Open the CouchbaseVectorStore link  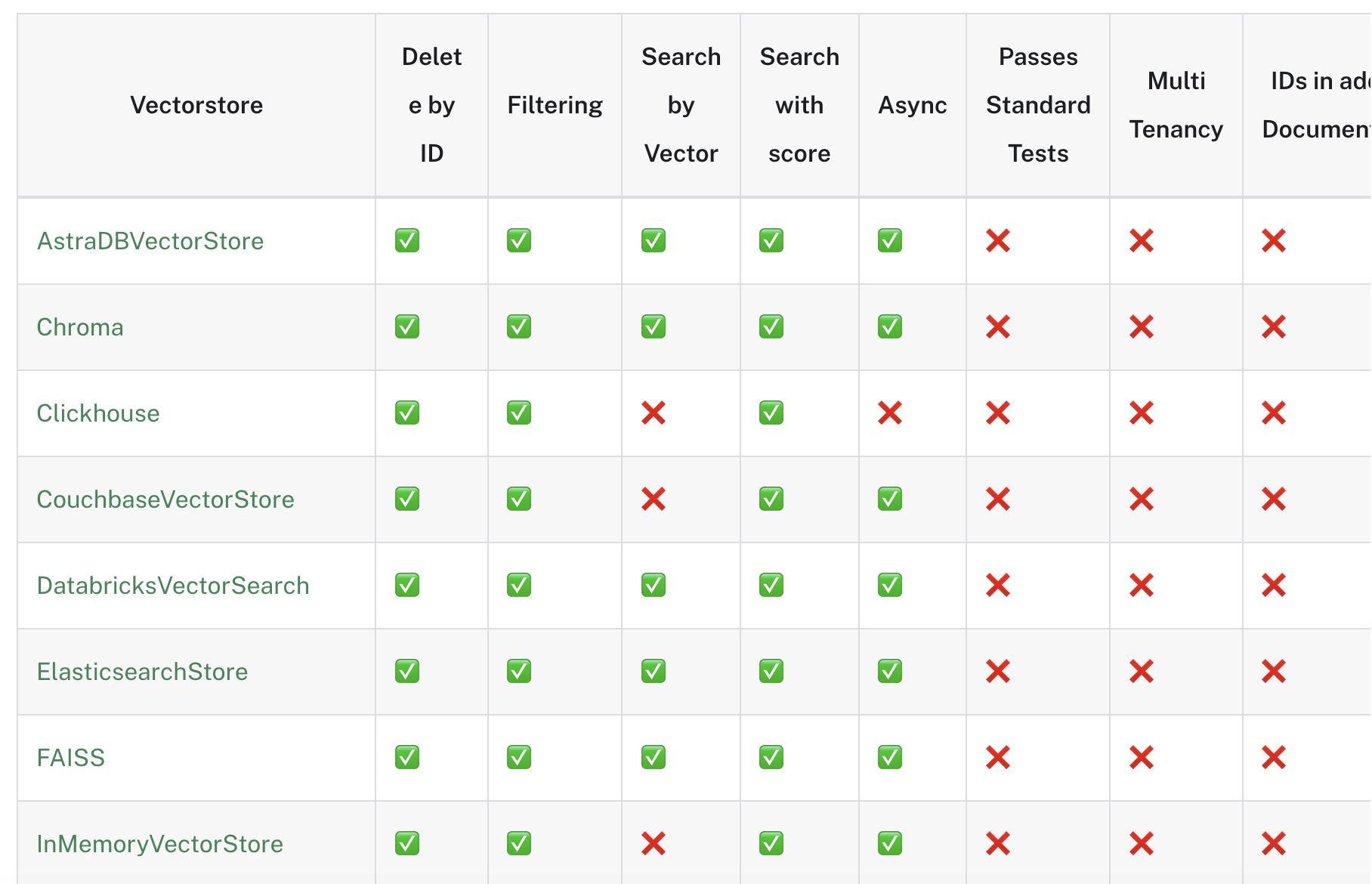165,499
